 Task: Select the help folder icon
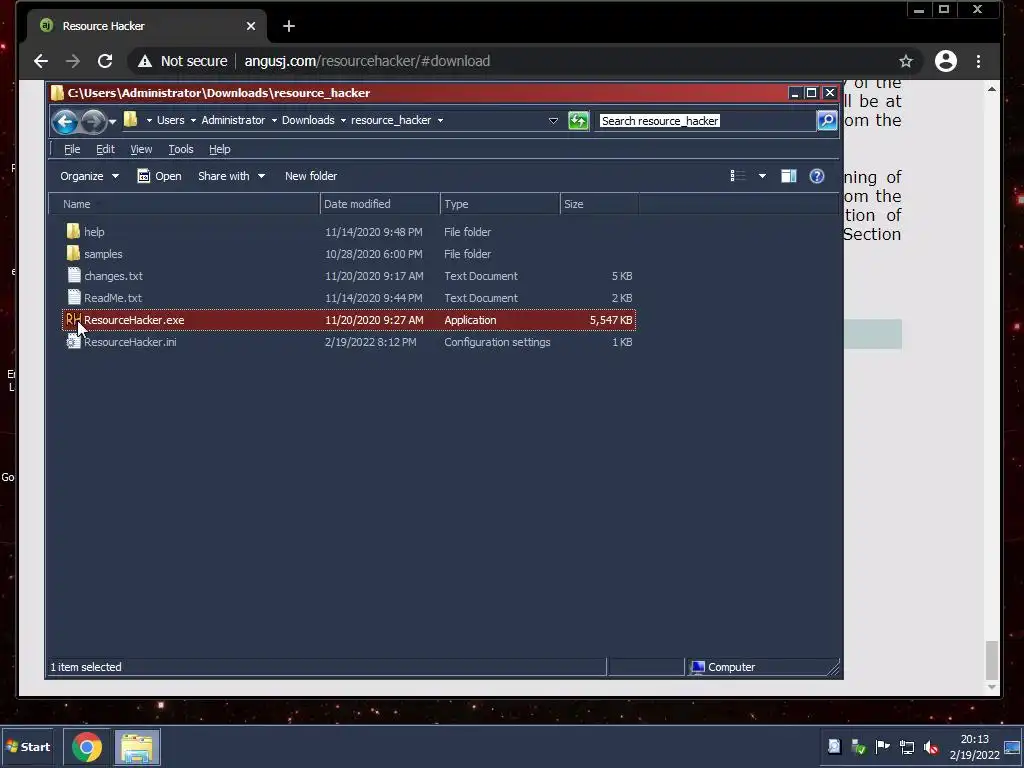click(x=73, y=231)
